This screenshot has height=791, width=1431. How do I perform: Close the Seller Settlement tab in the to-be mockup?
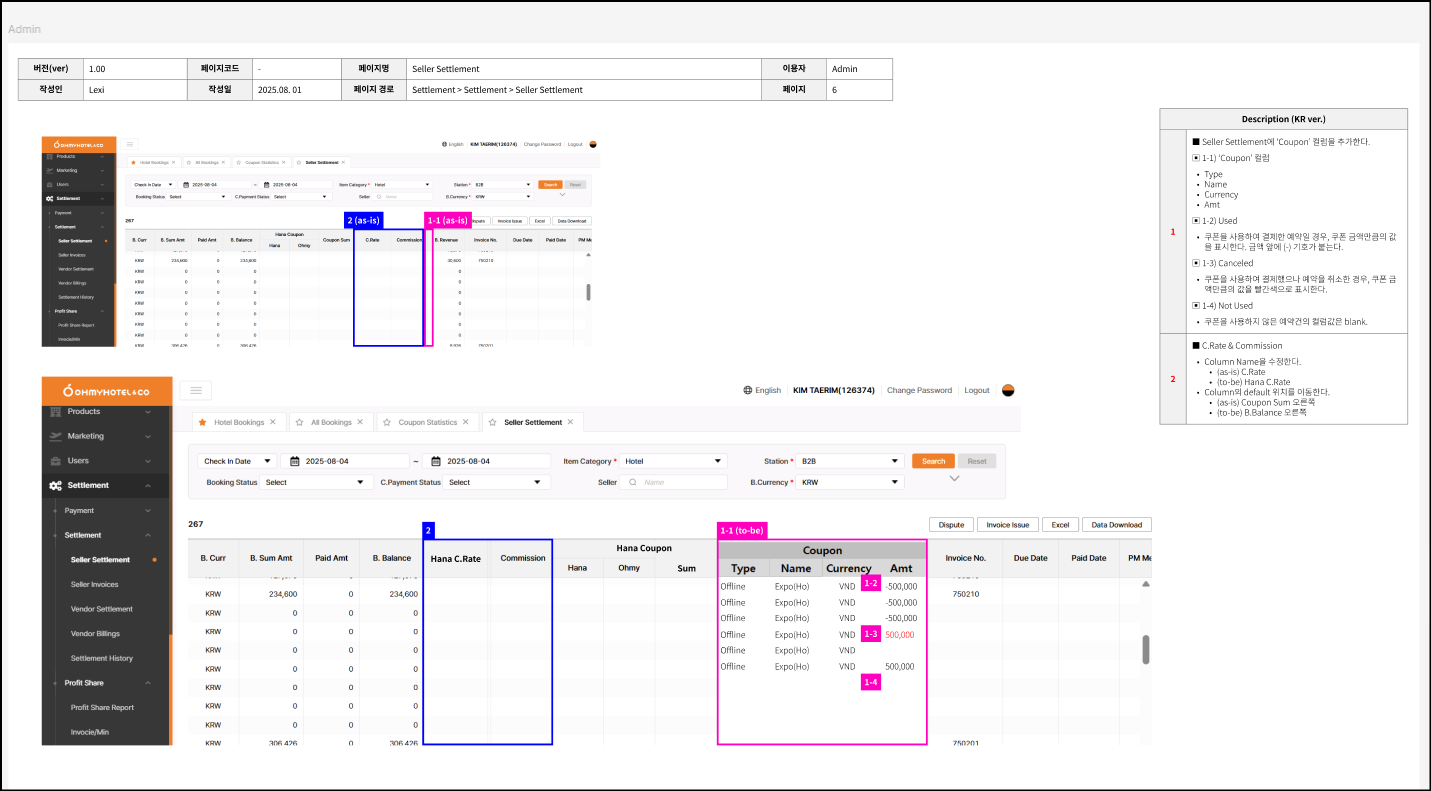click(570, 422)
